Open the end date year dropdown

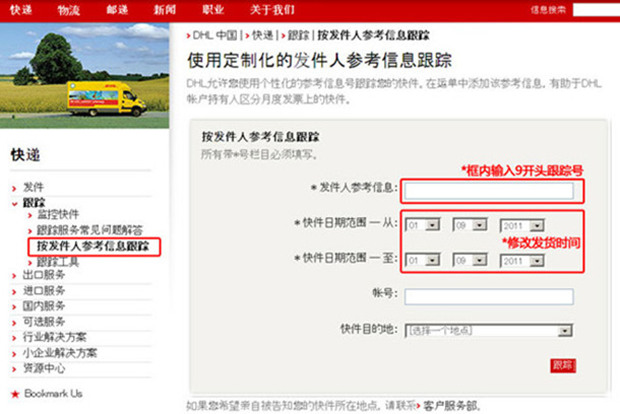(x=522, y=261)
